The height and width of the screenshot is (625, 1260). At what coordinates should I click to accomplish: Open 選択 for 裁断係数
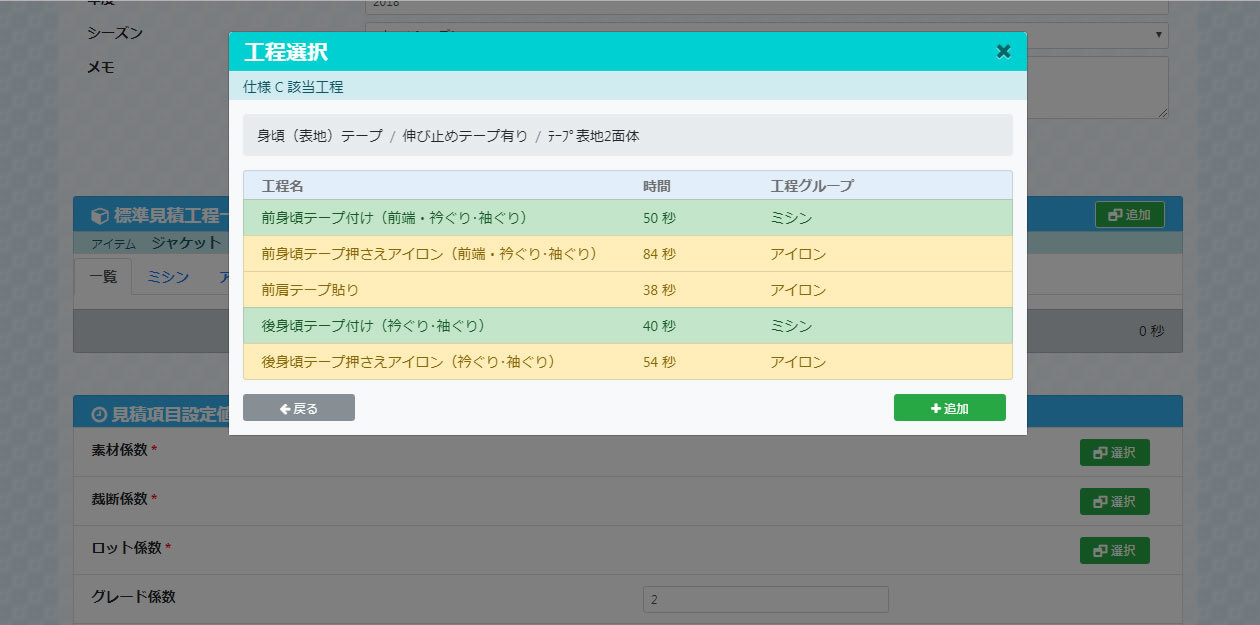click(x=1114, y=502)
